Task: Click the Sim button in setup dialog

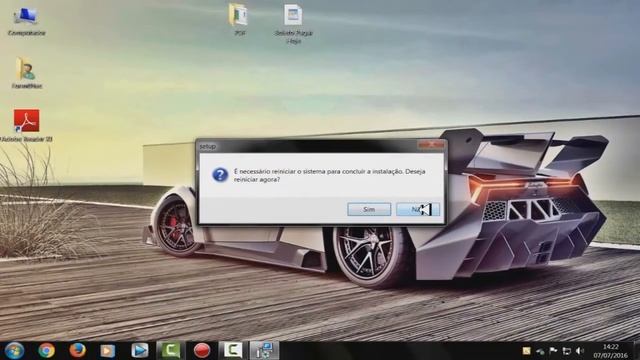Action: 369,209
